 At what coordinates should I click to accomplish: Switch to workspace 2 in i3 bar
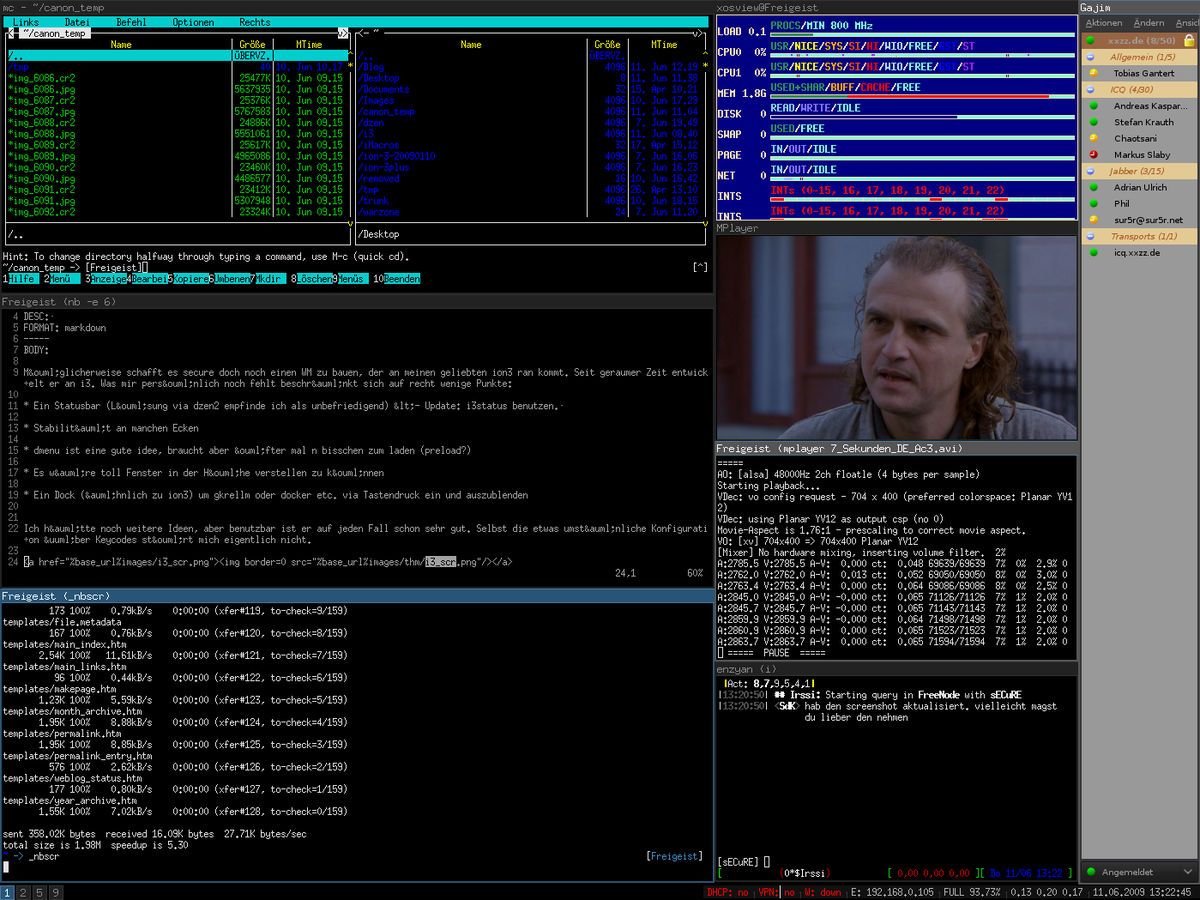[24, 892]
